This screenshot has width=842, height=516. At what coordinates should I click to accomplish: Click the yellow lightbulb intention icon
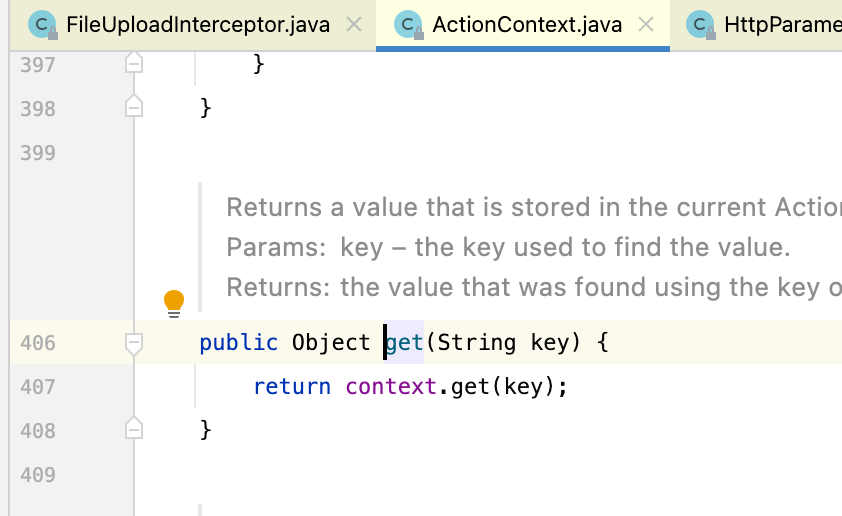click(174, 301)
